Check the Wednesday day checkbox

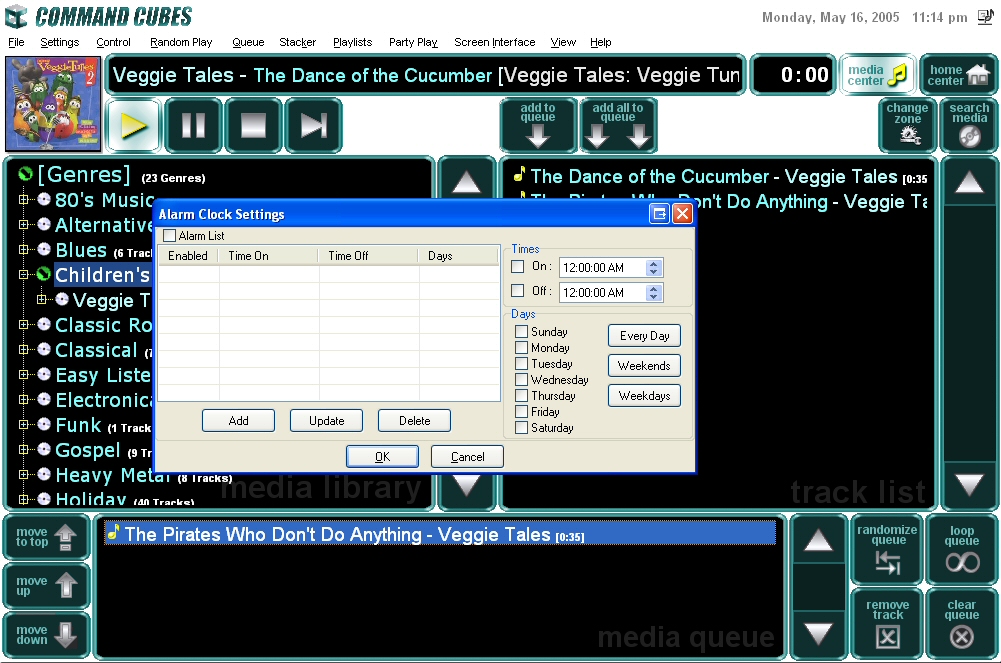[521, 380]
